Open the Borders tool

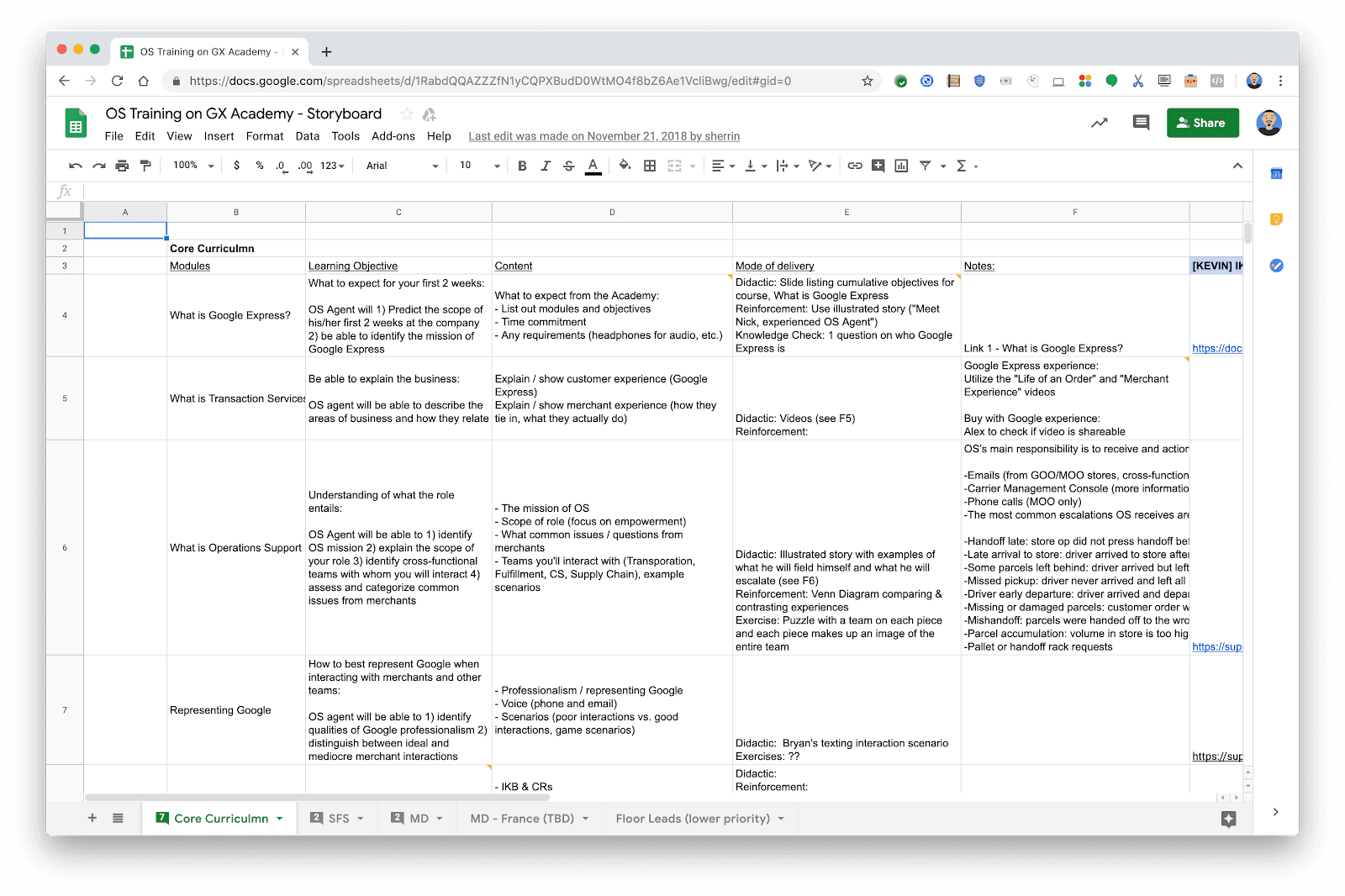click(x=650, y=166)
